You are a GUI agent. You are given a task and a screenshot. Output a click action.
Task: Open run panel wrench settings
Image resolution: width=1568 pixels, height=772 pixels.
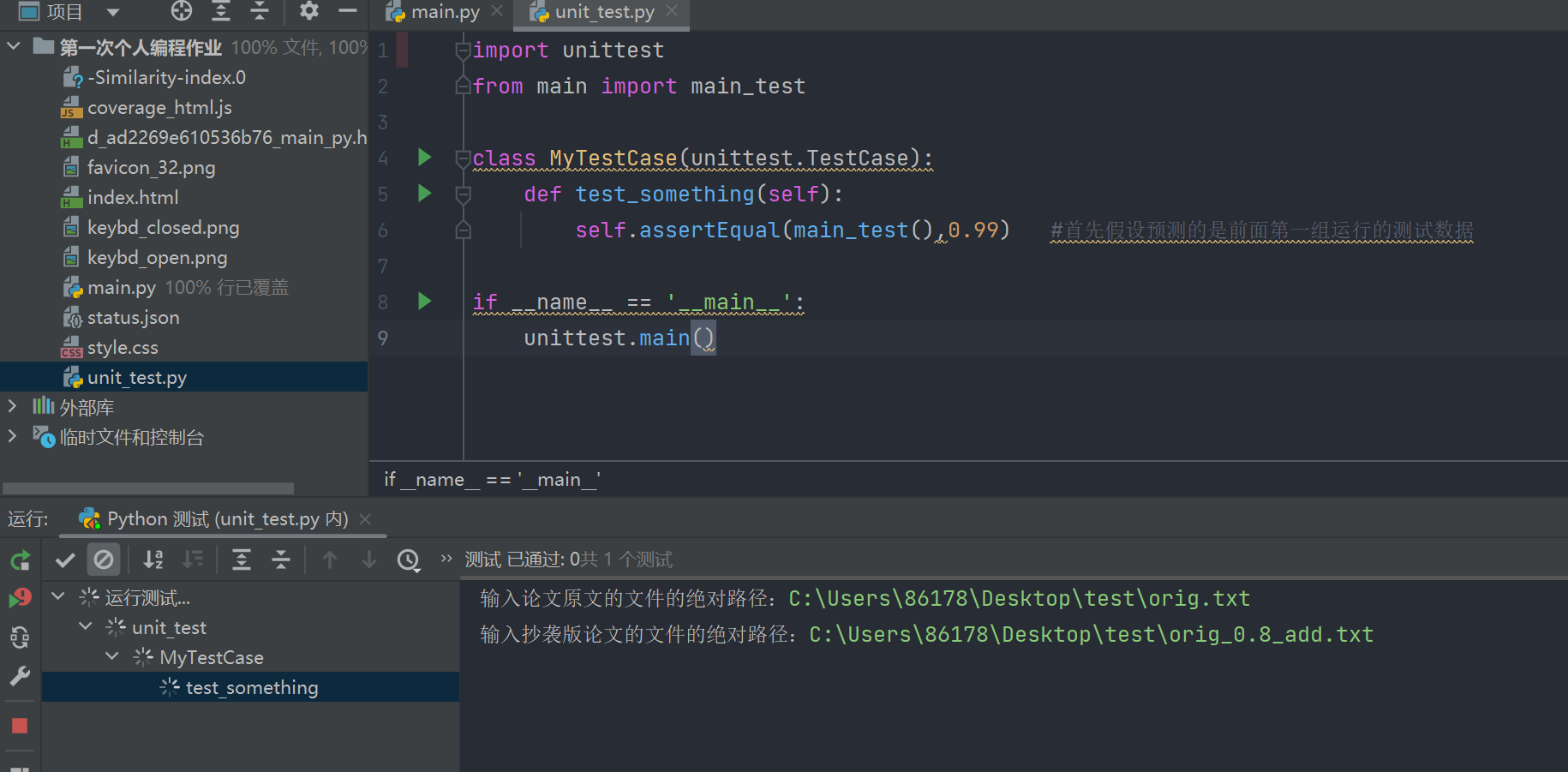click(x=20, y=677)
